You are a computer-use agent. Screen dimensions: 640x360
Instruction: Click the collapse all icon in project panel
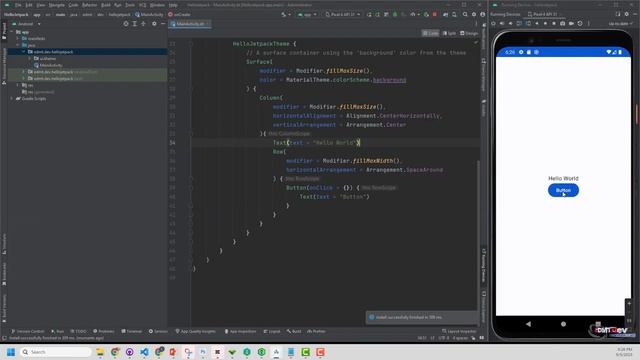click(x=143, y=24)
